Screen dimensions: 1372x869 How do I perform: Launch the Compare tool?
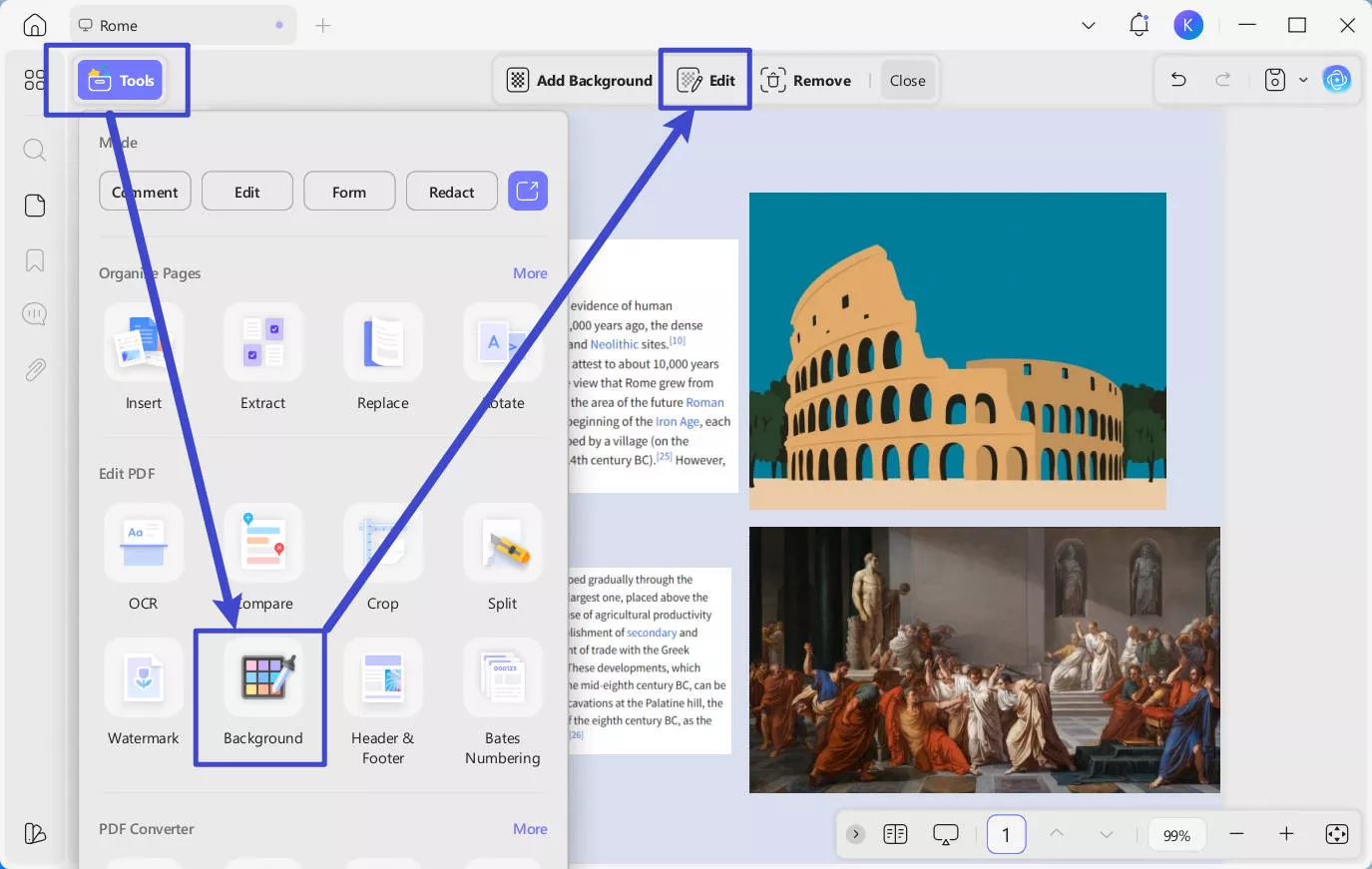[x=263, y=558]
